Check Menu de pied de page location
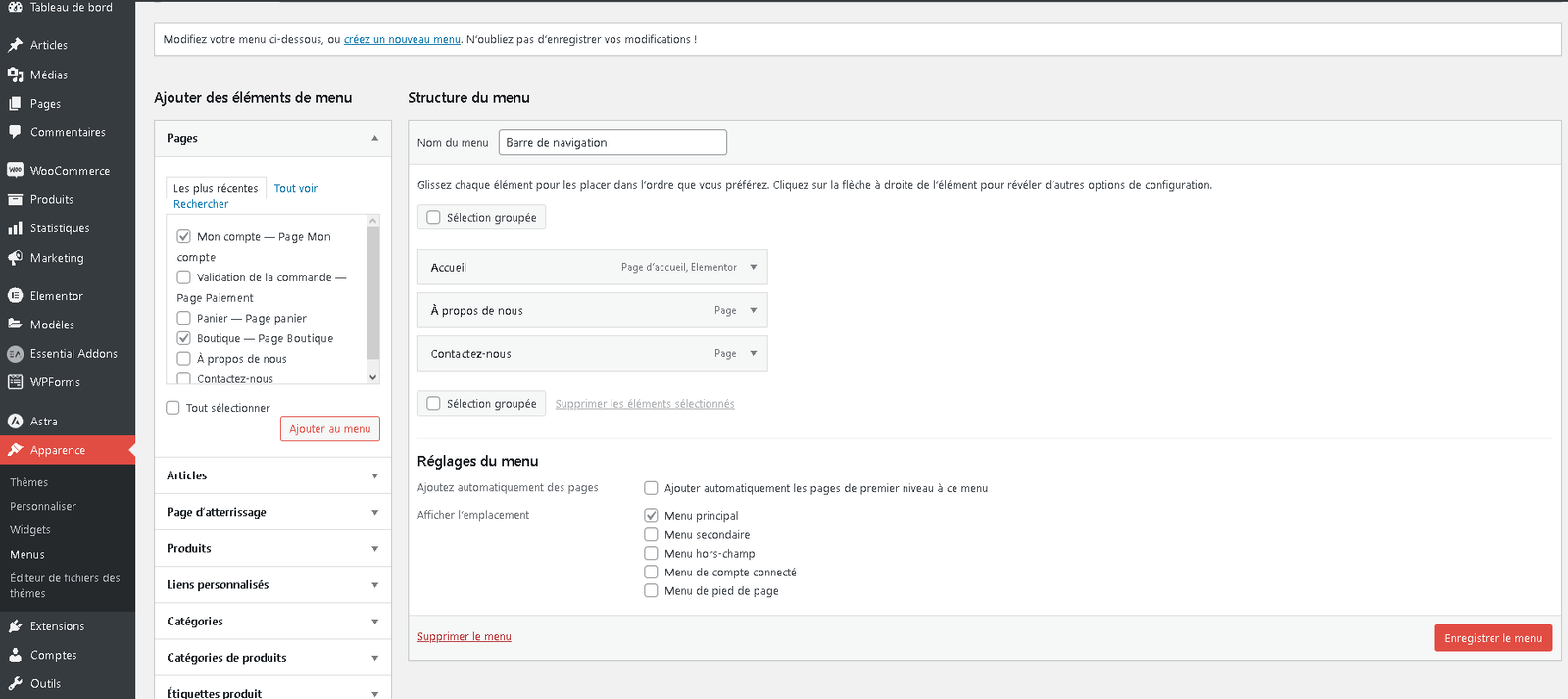Screen dimensions: 1568x699 tap(651, 590)
